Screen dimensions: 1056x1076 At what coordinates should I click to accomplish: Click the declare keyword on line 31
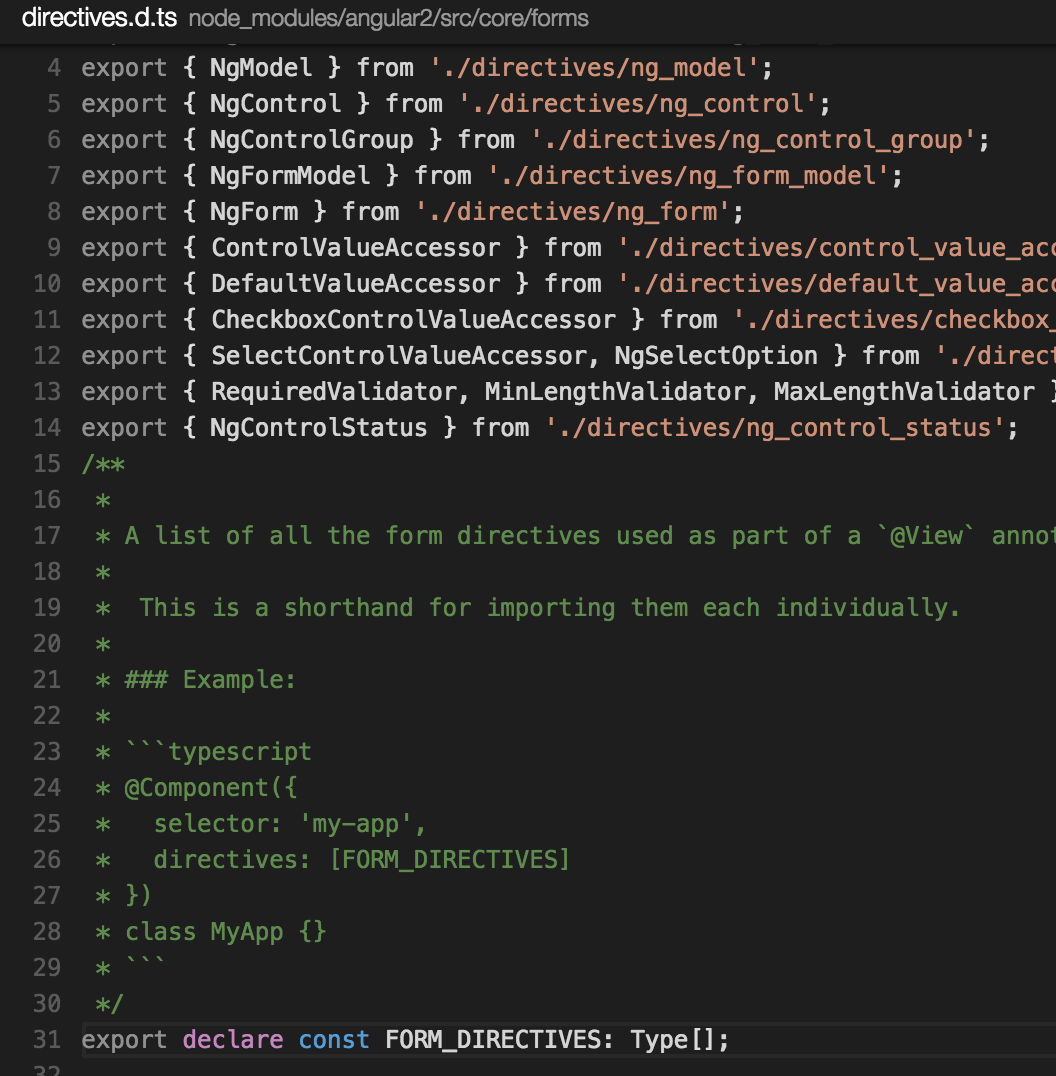233,1040
